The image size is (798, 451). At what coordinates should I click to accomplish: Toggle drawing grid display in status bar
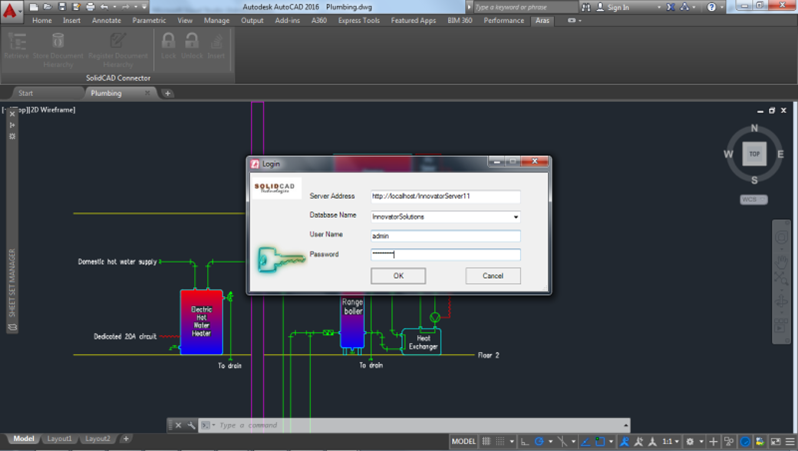tap(486, 441)
